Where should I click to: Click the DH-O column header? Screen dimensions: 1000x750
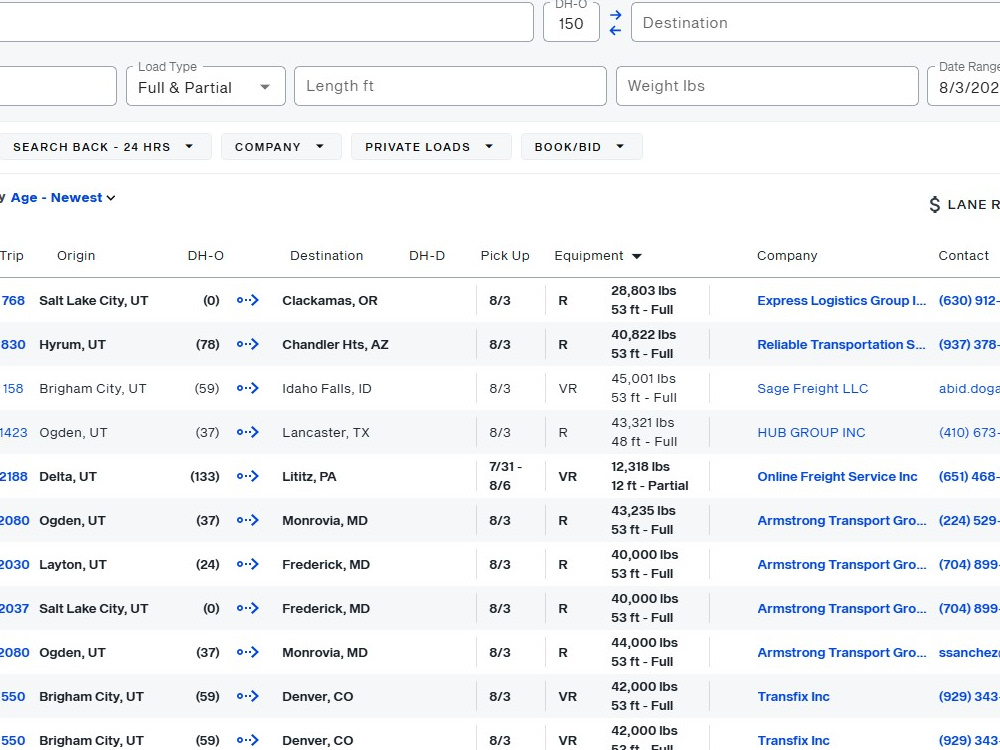pyautogui.click(x=205, y=256)
